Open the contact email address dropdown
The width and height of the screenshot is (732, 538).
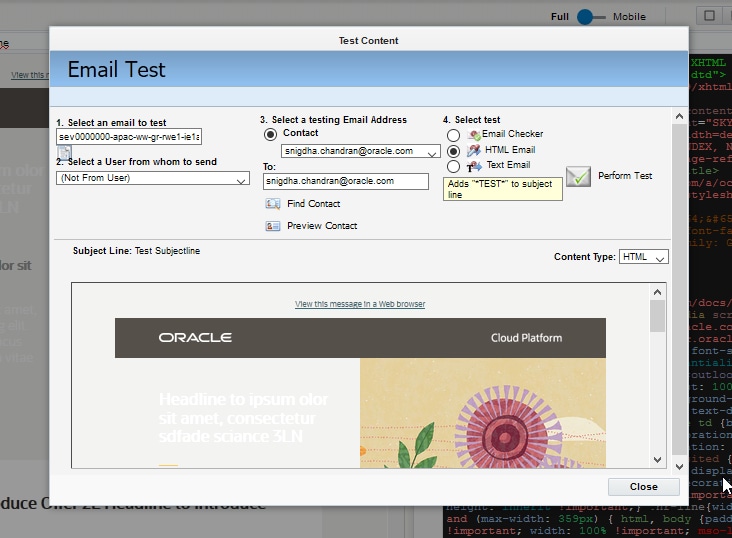click(x=360, y=151)
